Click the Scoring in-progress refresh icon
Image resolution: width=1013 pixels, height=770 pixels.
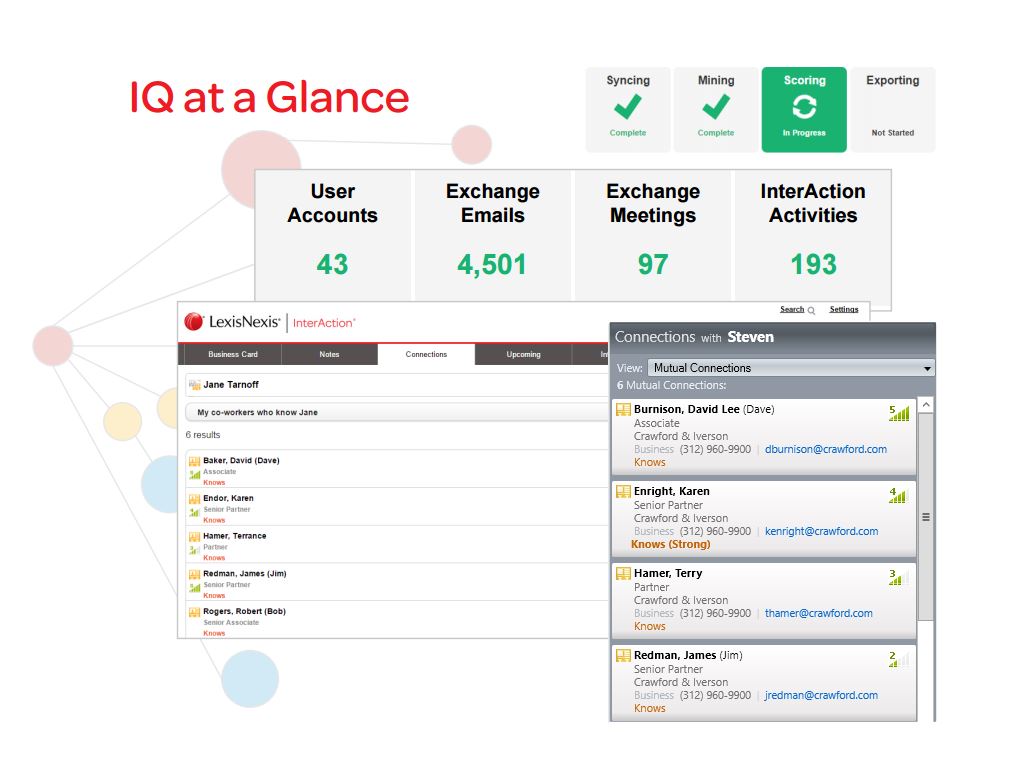pos(804,107)
